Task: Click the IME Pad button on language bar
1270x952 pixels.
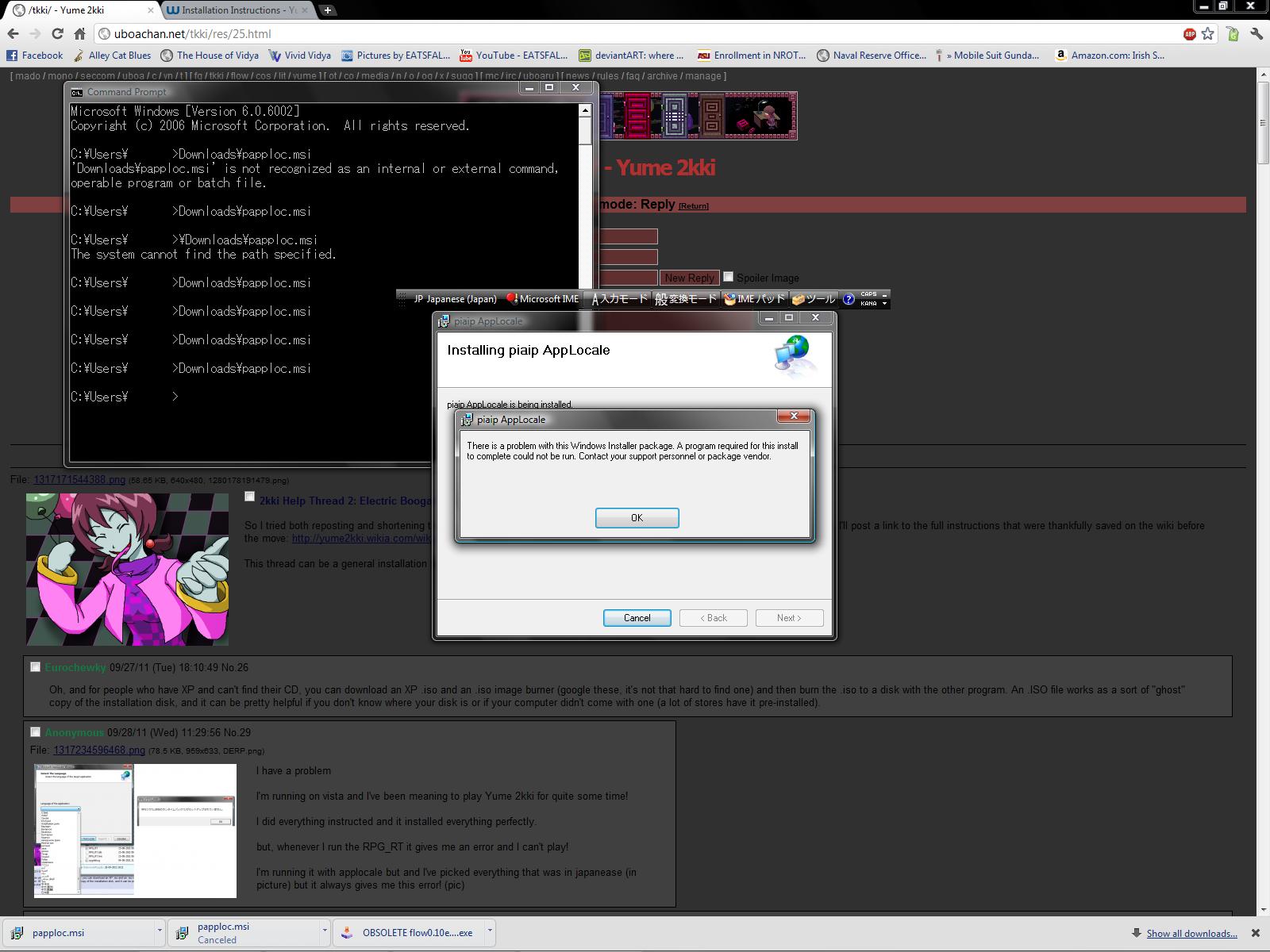Action: click(x=754, y=299)
